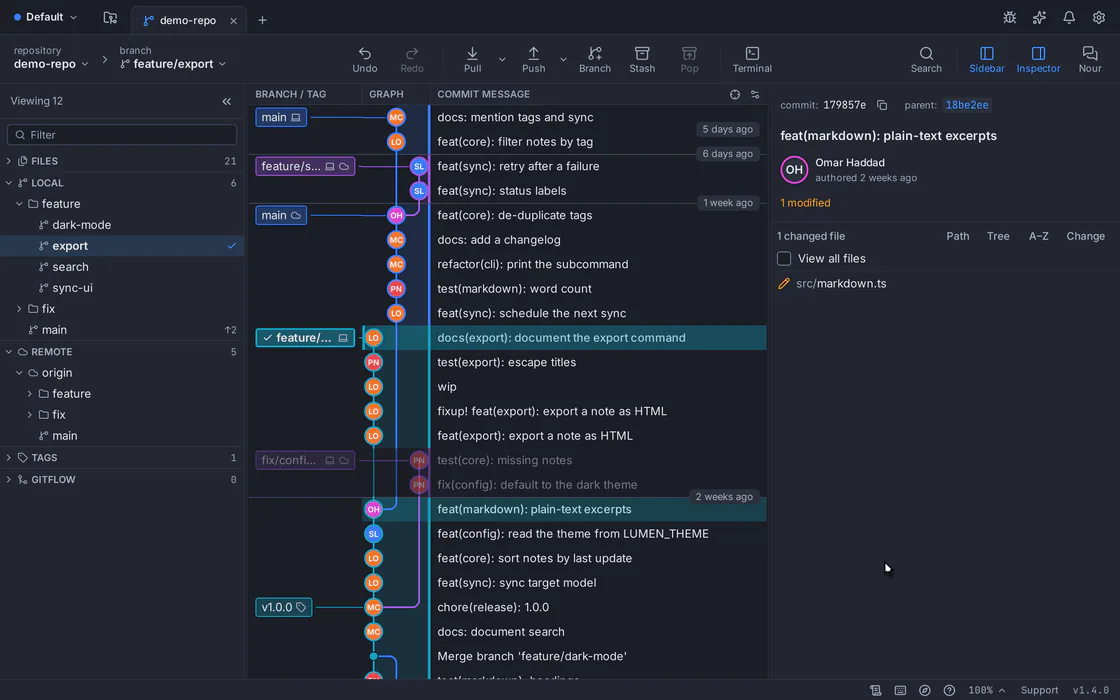1120x700 pixels.
Task: Open the repository demo-repo dropdown
Action: (51, 64)
